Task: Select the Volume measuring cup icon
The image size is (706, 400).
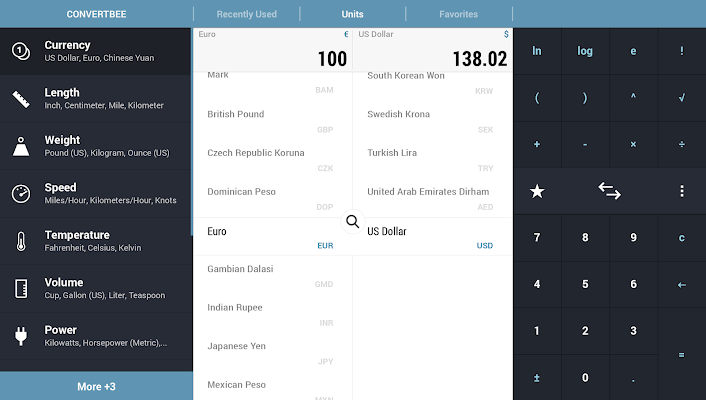Action: click(x=21, y=289)
